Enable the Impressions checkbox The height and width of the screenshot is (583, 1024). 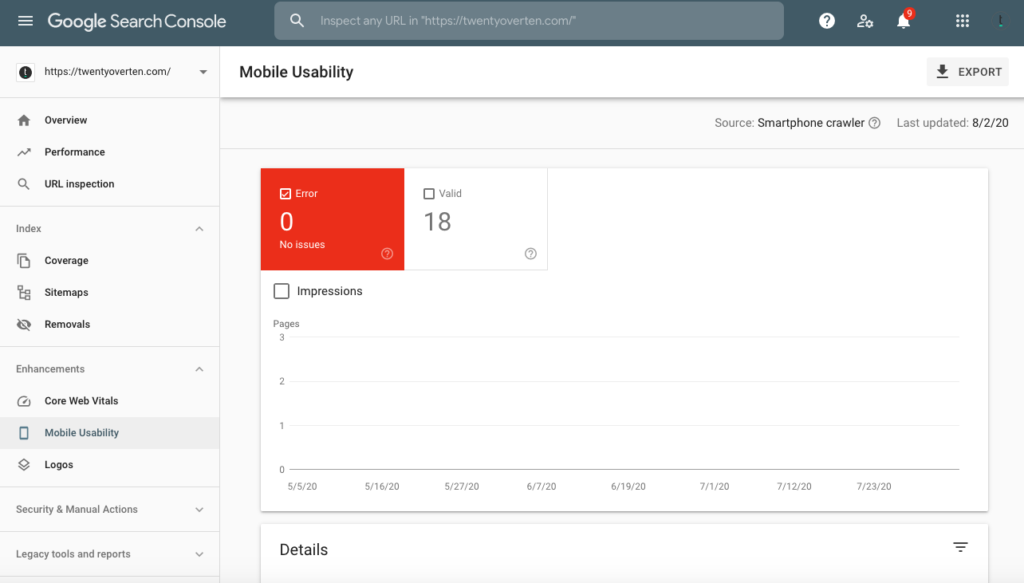(x=282, y=291)
